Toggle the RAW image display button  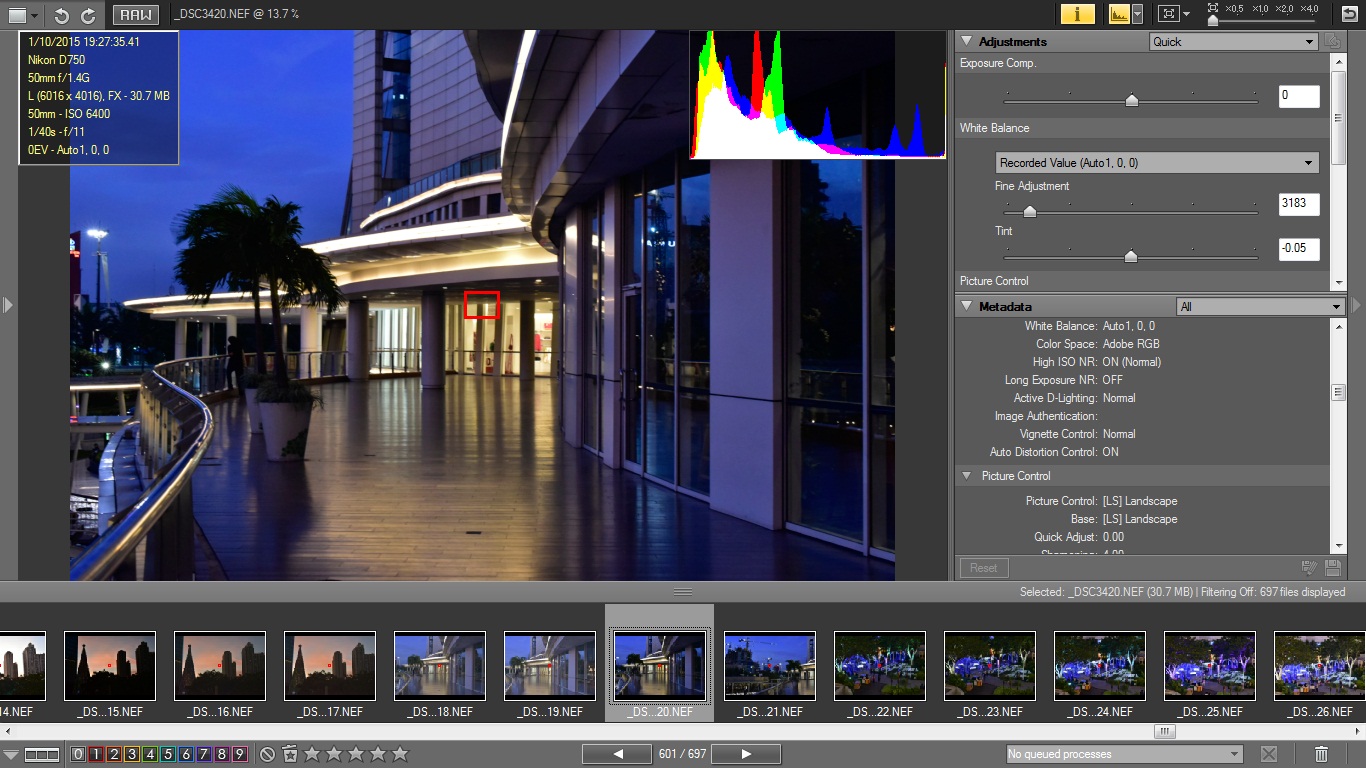pyautogui.click(x=135, y=15)
